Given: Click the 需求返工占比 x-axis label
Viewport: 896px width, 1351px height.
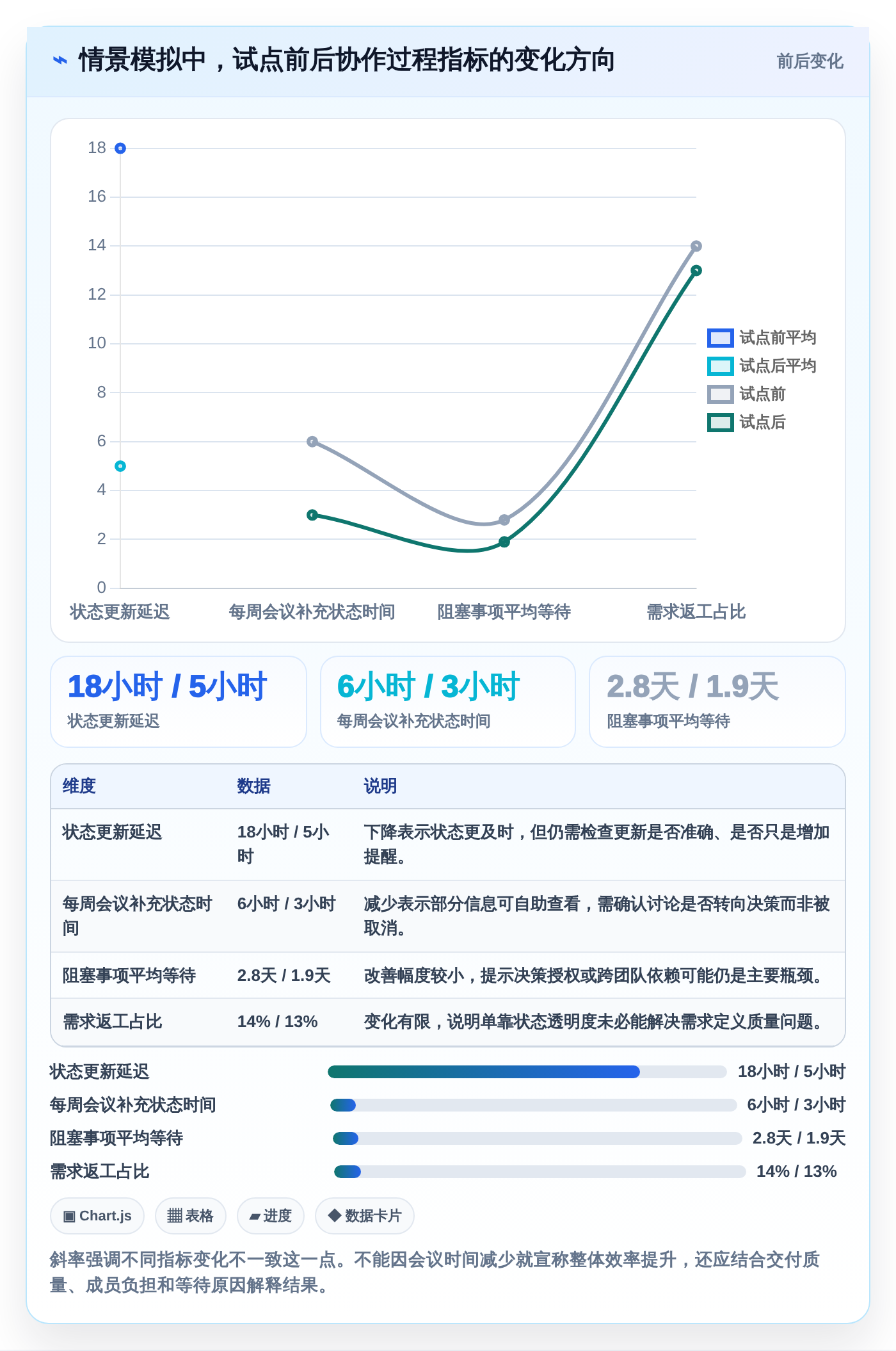Looking at the screenshot, I should [696, 612].
